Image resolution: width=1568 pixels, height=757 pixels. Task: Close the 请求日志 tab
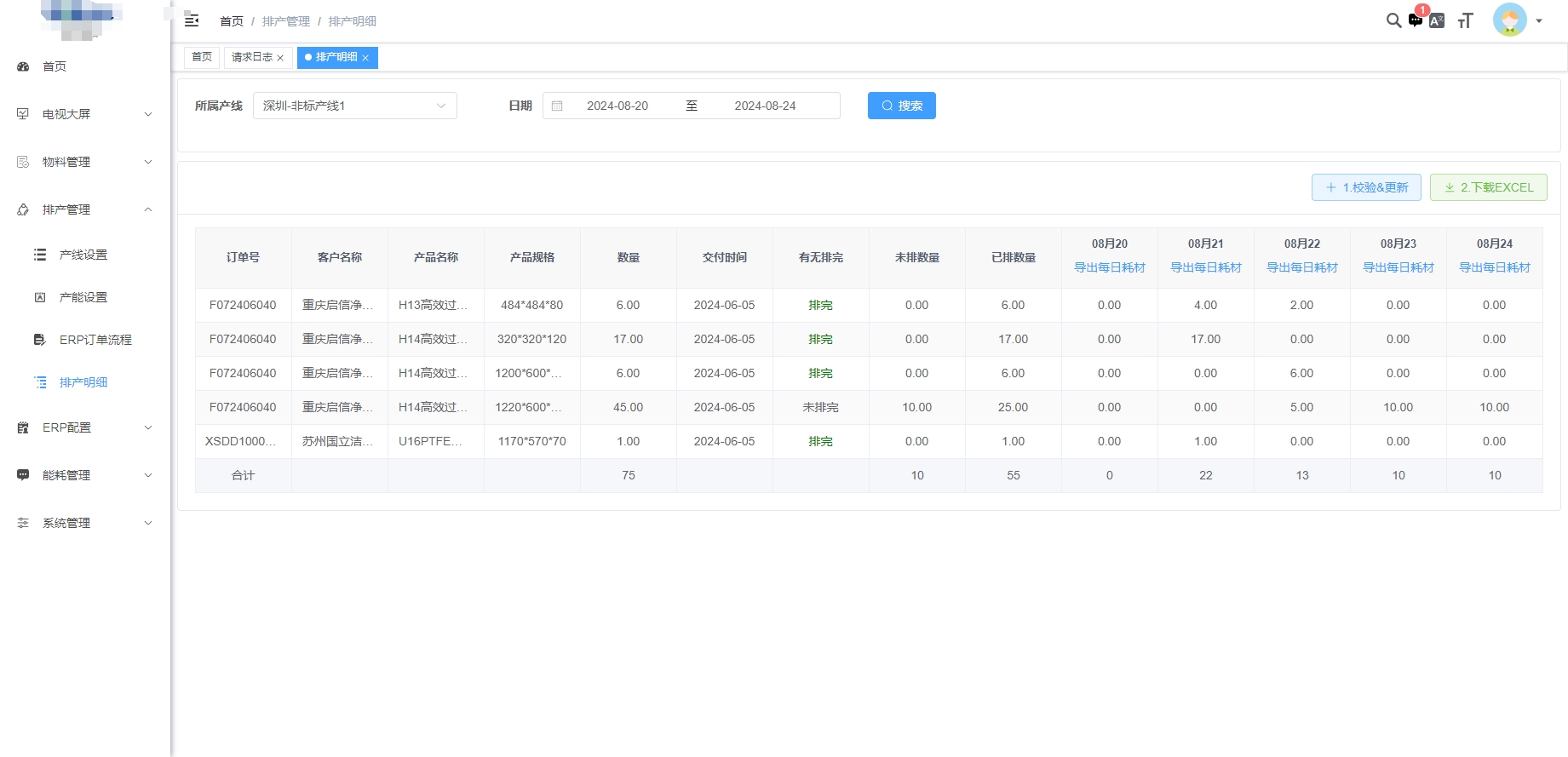tap(280, 58)
